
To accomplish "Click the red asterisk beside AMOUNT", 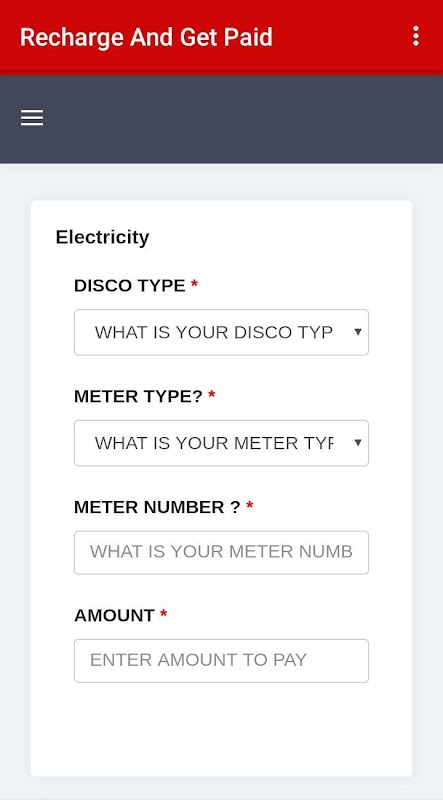I will (163, 614).
